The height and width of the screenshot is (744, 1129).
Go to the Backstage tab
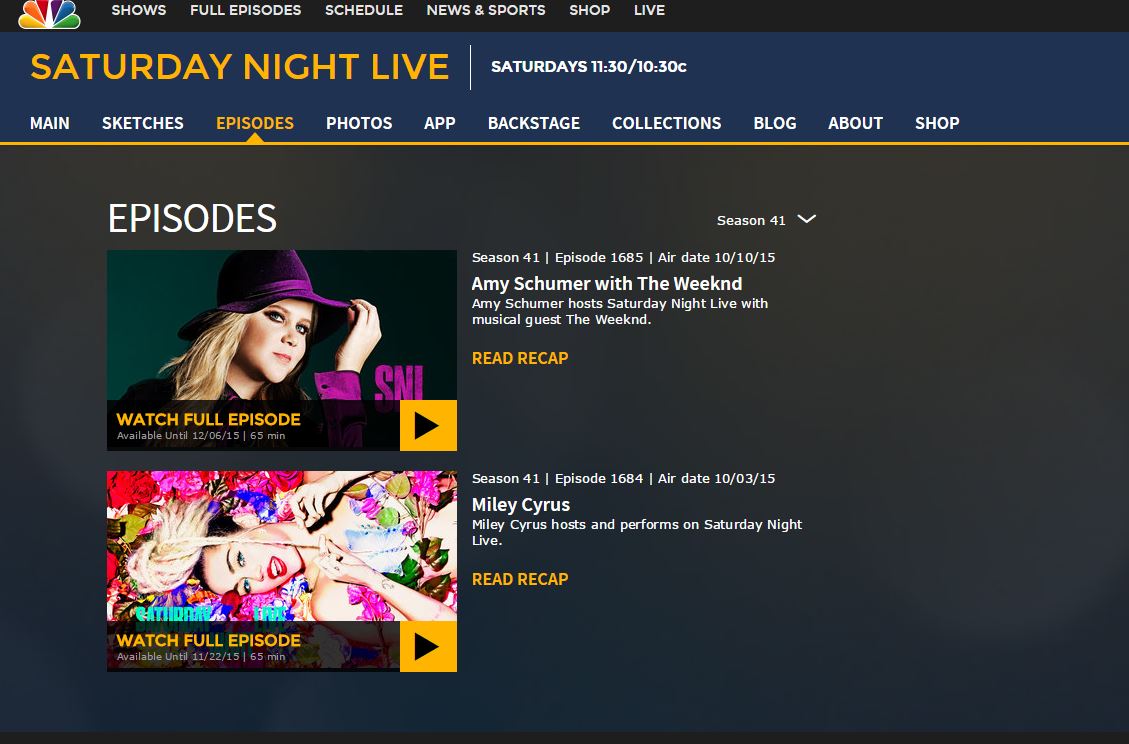(534, 123)
